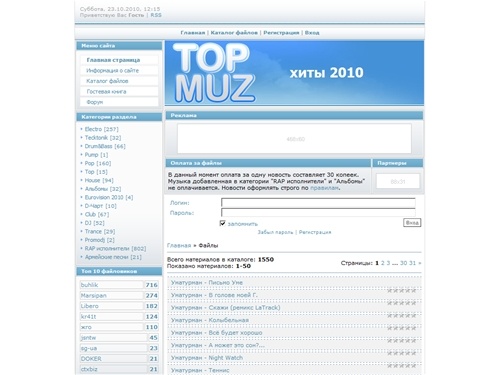This screenshot has width=500, height=375.
Task: Open user Marsipan in top uploaders
Action: click(x=93, y=296)
